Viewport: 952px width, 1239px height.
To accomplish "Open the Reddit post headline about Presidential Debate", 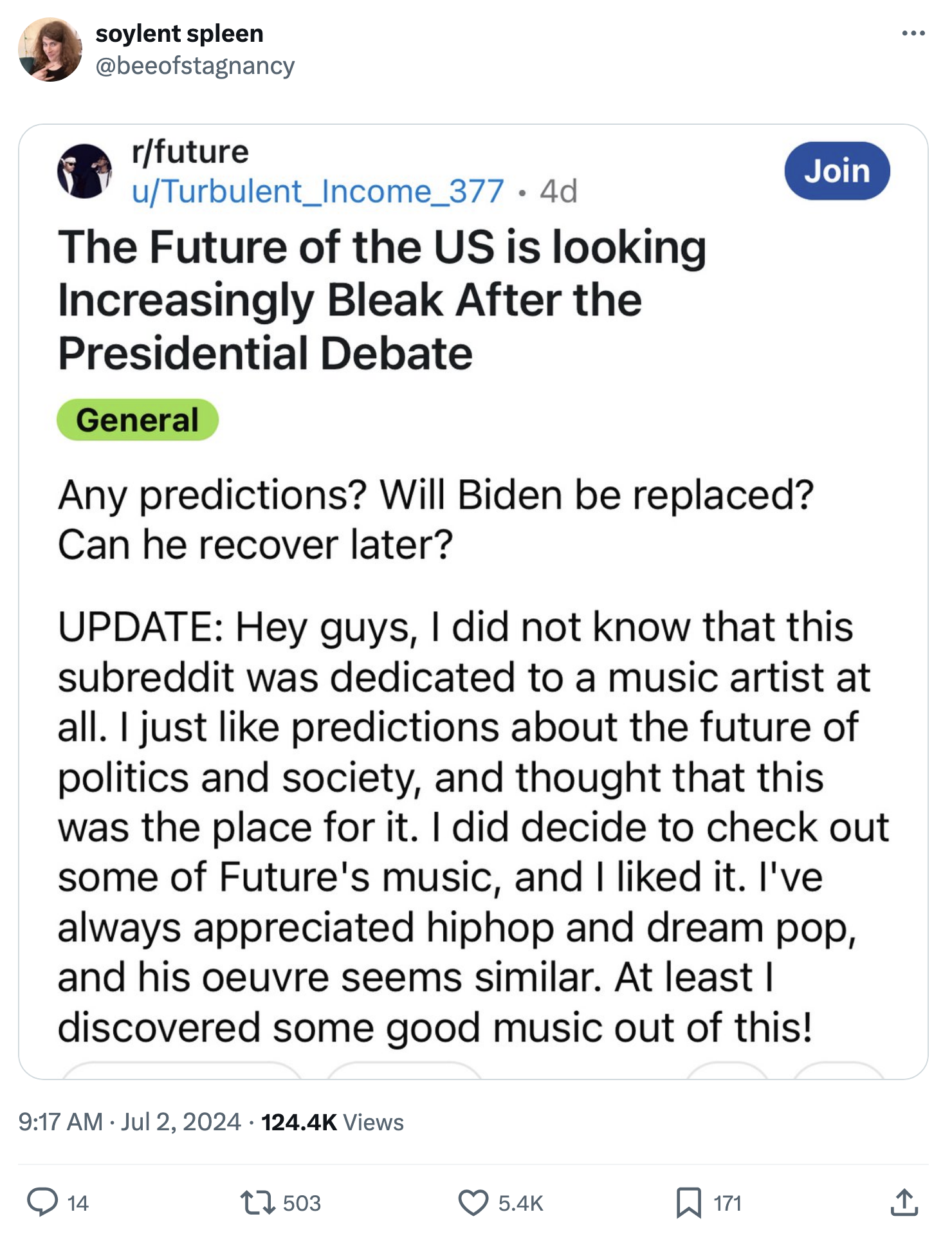I will (382, 300).
